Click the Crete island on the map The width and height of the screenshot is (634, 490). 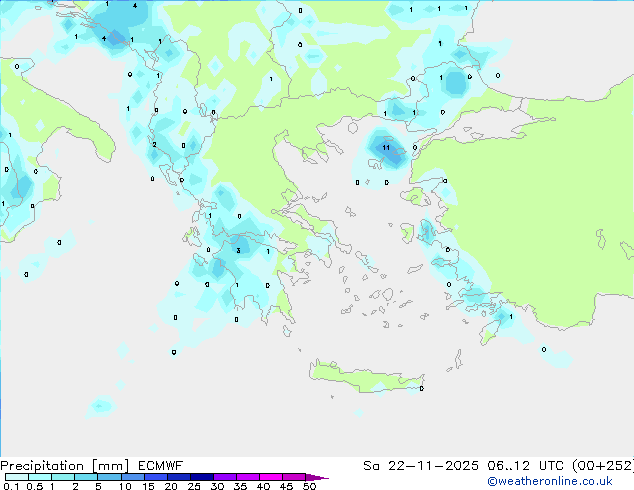[366, 378]
